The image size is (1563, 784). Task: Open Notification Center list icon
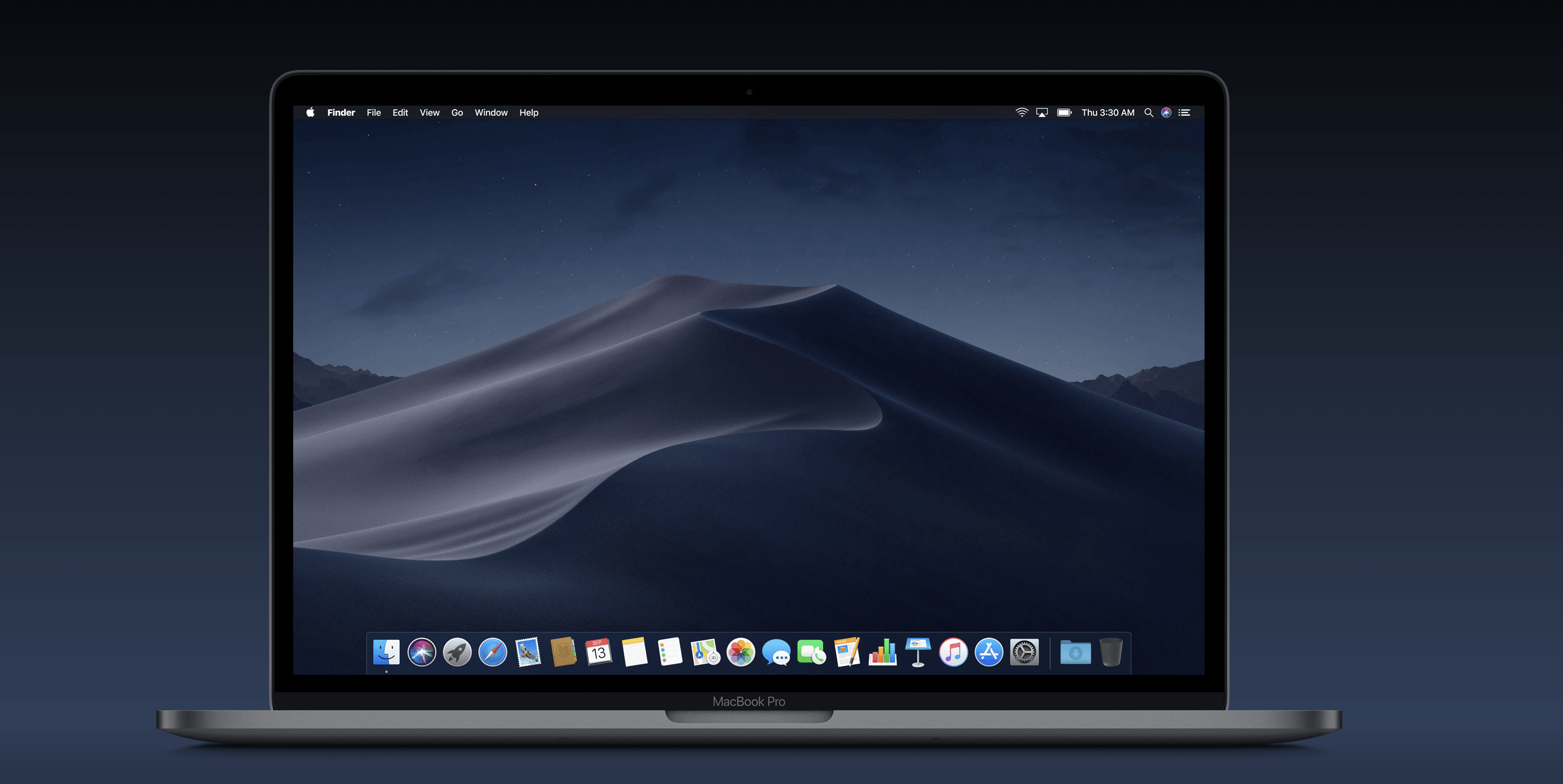point(1184,112)
